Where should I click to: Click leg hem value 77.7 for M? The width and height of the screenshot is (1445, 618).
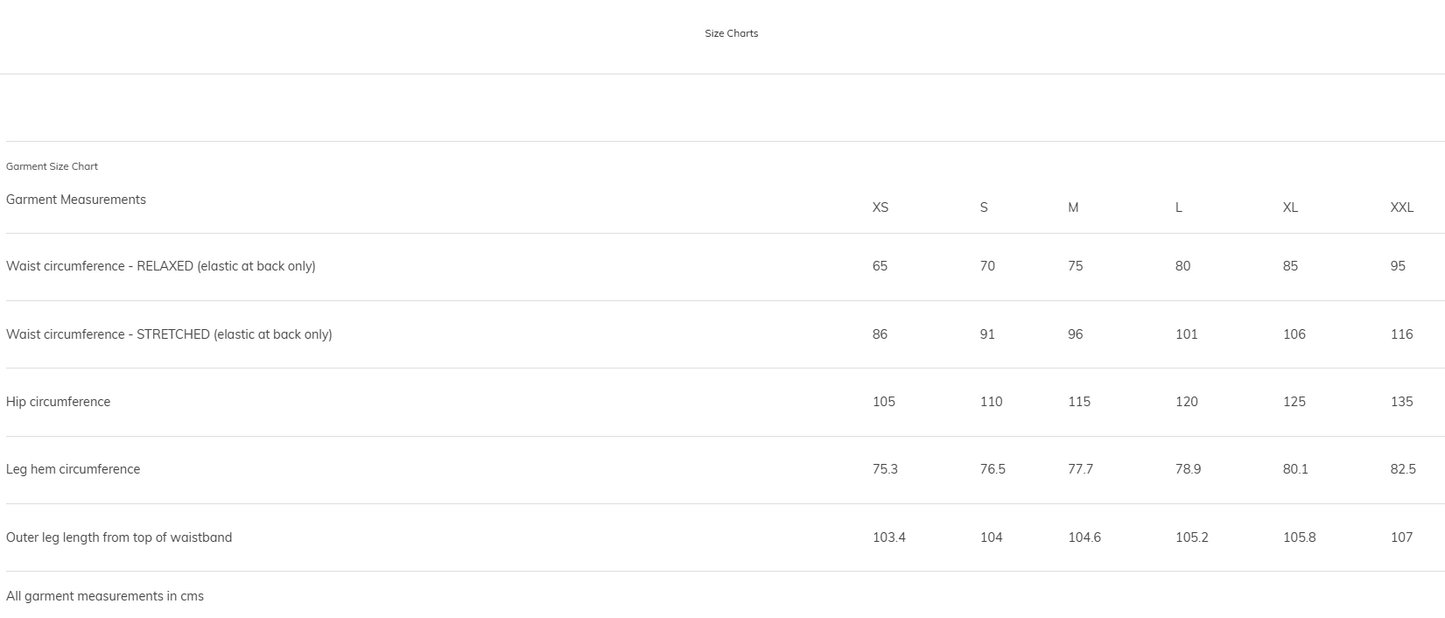[1080, 469]
